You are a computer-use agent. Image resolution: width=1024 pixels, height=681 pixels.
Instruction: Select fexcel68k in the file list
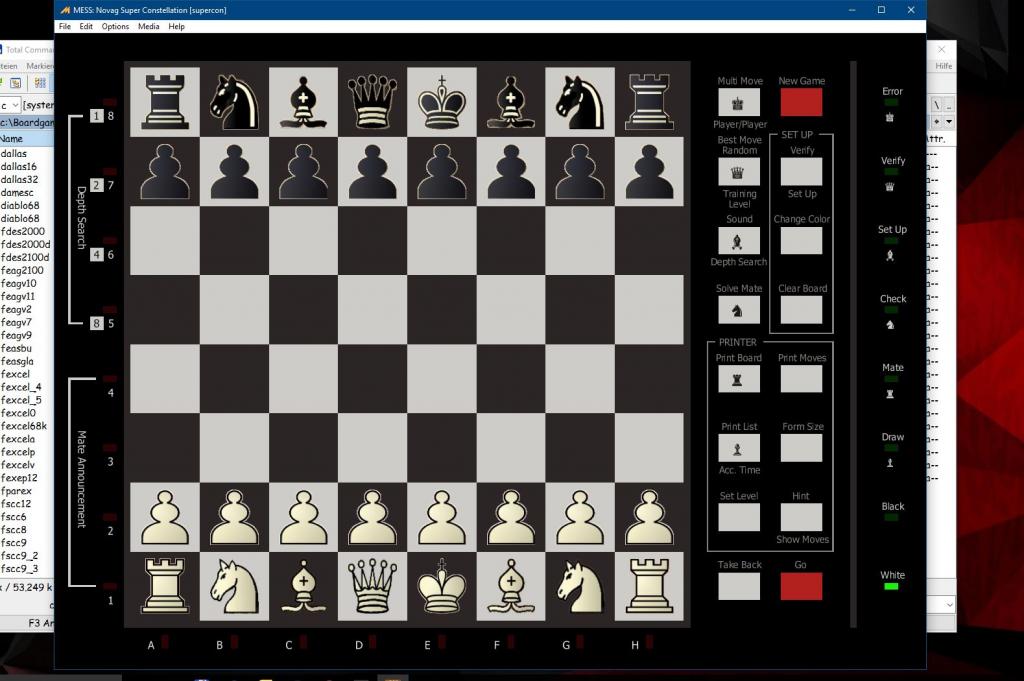[24, 426]
